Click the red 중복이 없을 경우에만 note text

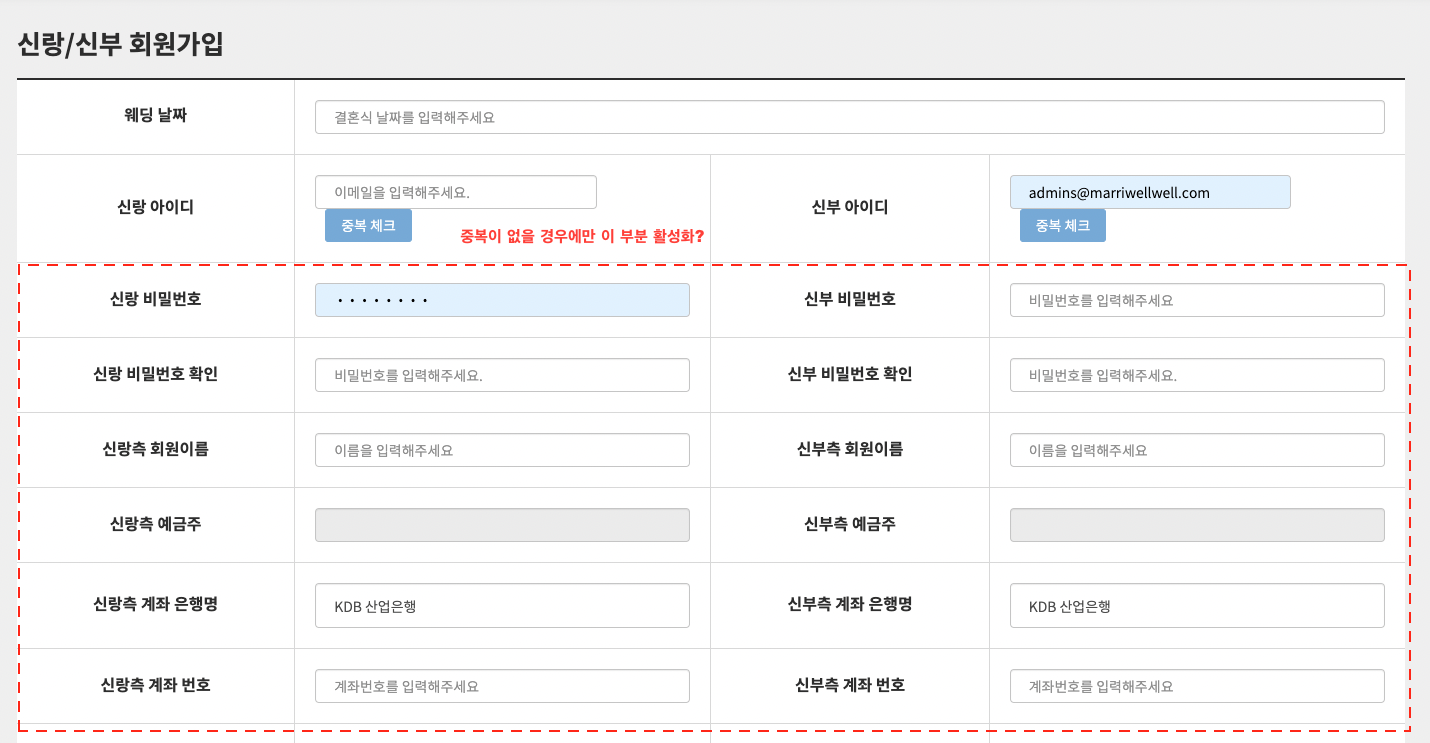coord(581,237)
